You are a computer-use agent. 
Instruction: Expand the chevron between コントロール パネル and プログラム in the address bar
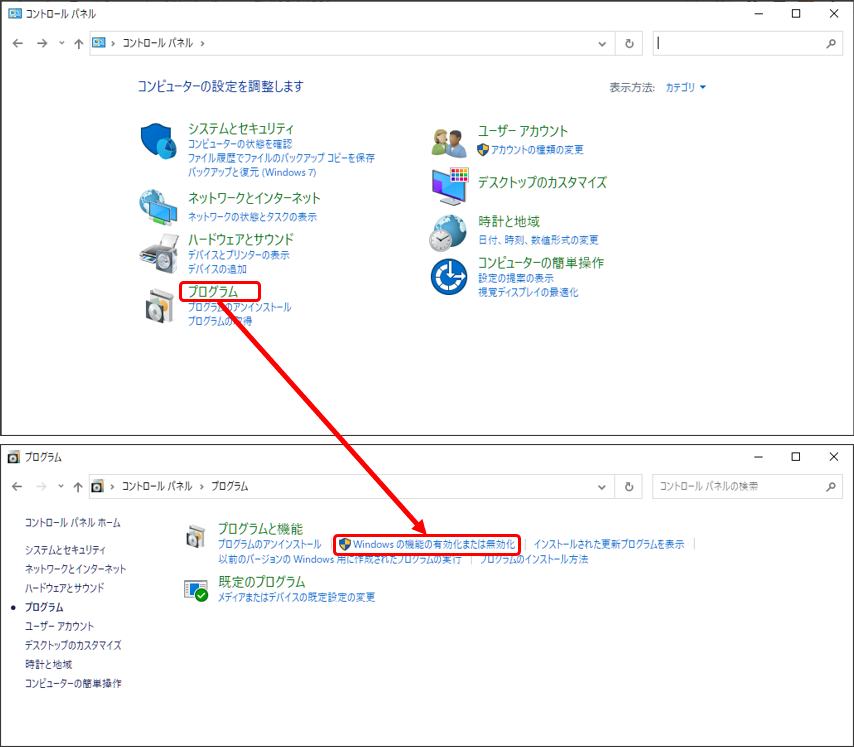202,486
